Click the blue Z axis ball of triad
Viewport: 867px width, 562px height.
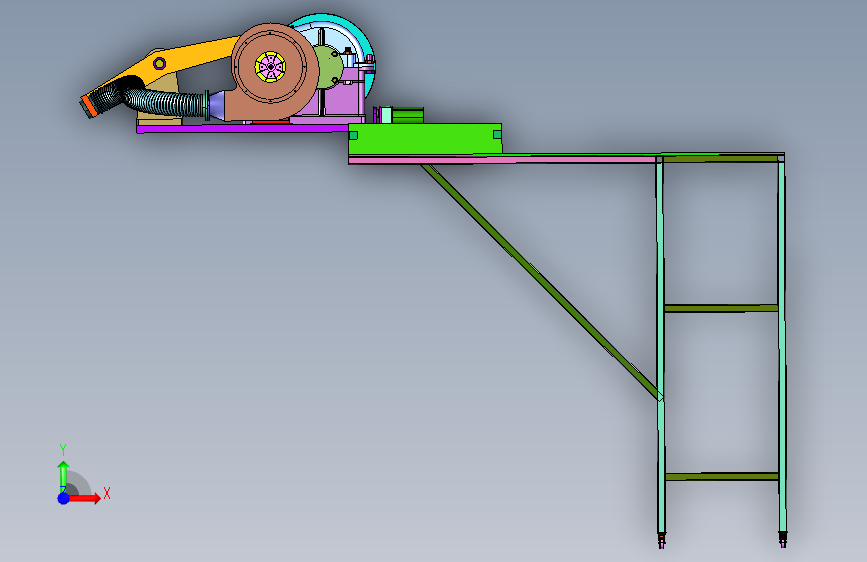[x=64, y=498]
